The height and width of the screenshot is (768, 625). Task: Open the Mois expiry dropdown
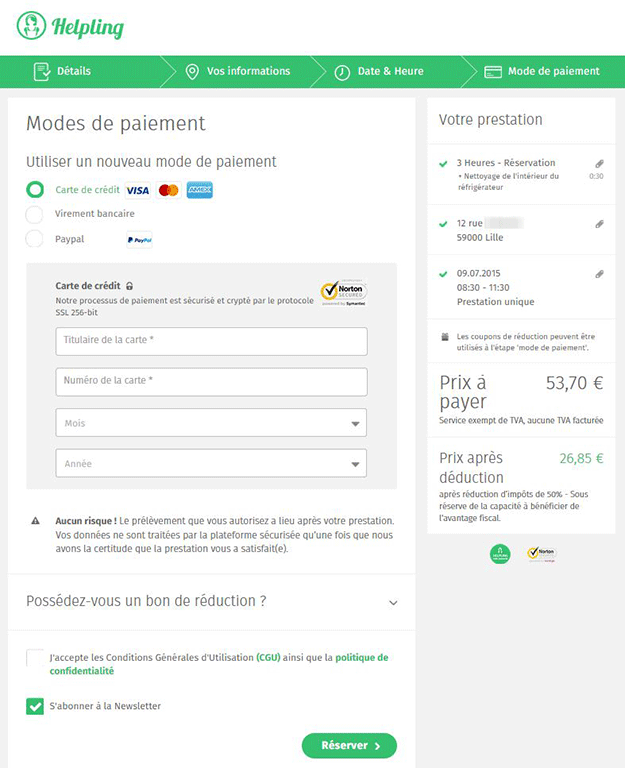coord(211,423)
